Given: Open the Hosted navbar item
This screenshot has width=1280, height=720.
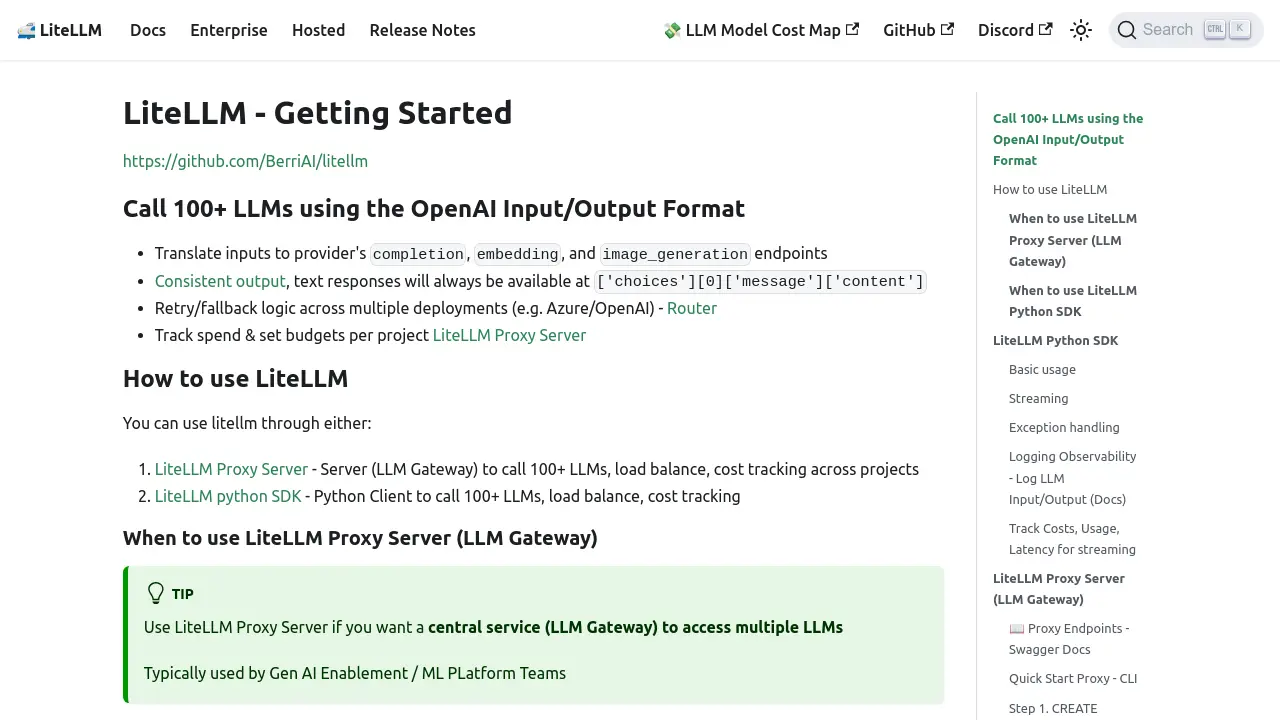Looking at the screenshot, I should coord(318,30).
